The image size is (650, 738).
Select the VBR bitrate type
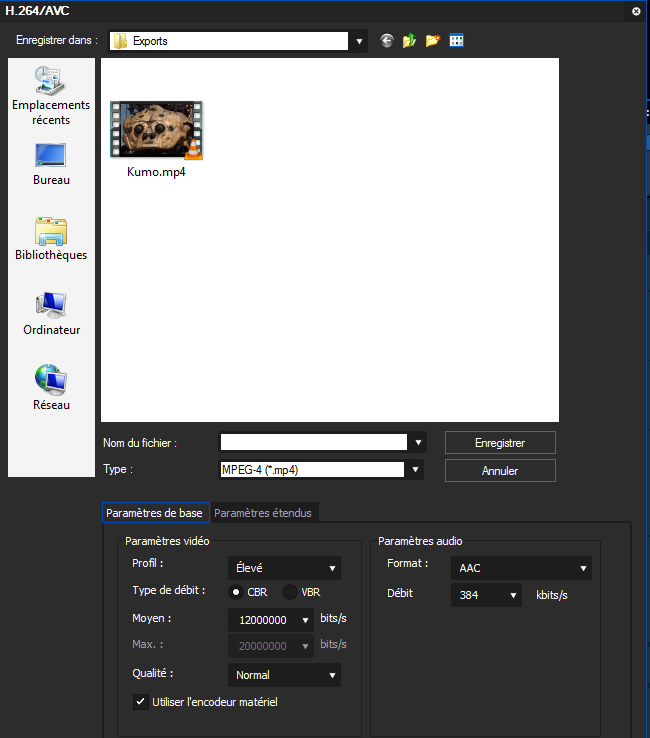289,592
